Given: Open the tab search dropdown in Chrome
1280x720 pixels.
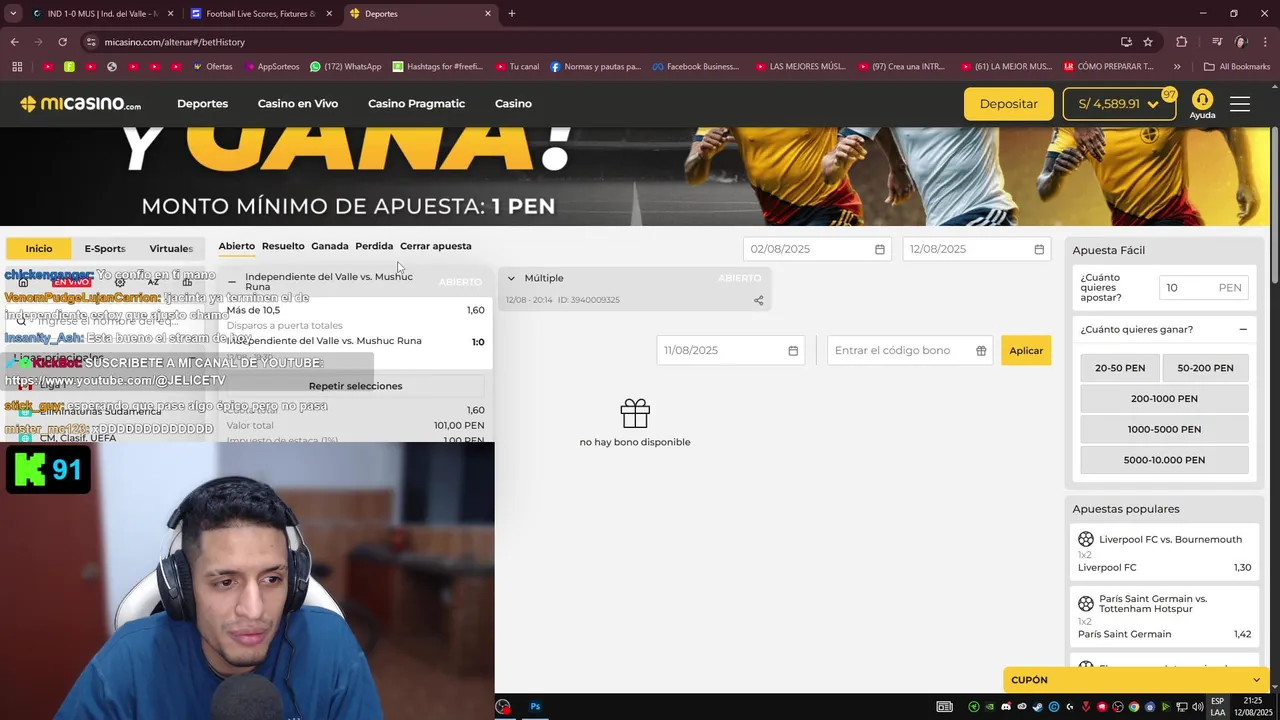Looking at the screenshot, I should pos(13,14).
